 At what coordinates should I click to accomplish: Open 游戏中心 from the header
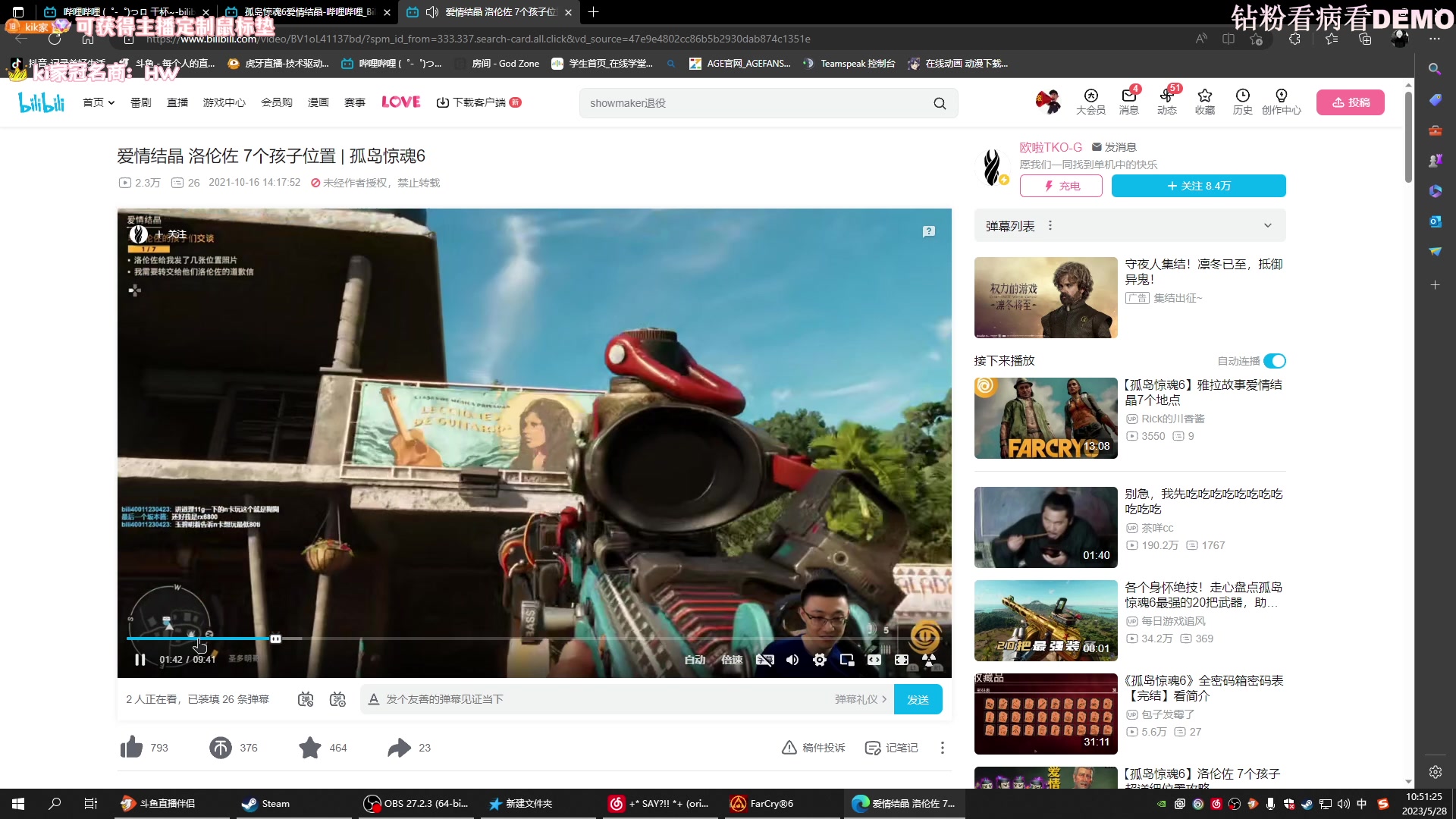click(224, 102)
